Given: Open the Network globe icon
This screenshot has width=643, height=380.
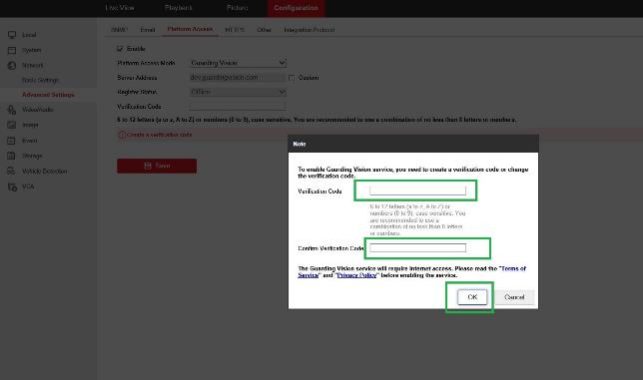Looking at the screenshot, I should 12,66.
